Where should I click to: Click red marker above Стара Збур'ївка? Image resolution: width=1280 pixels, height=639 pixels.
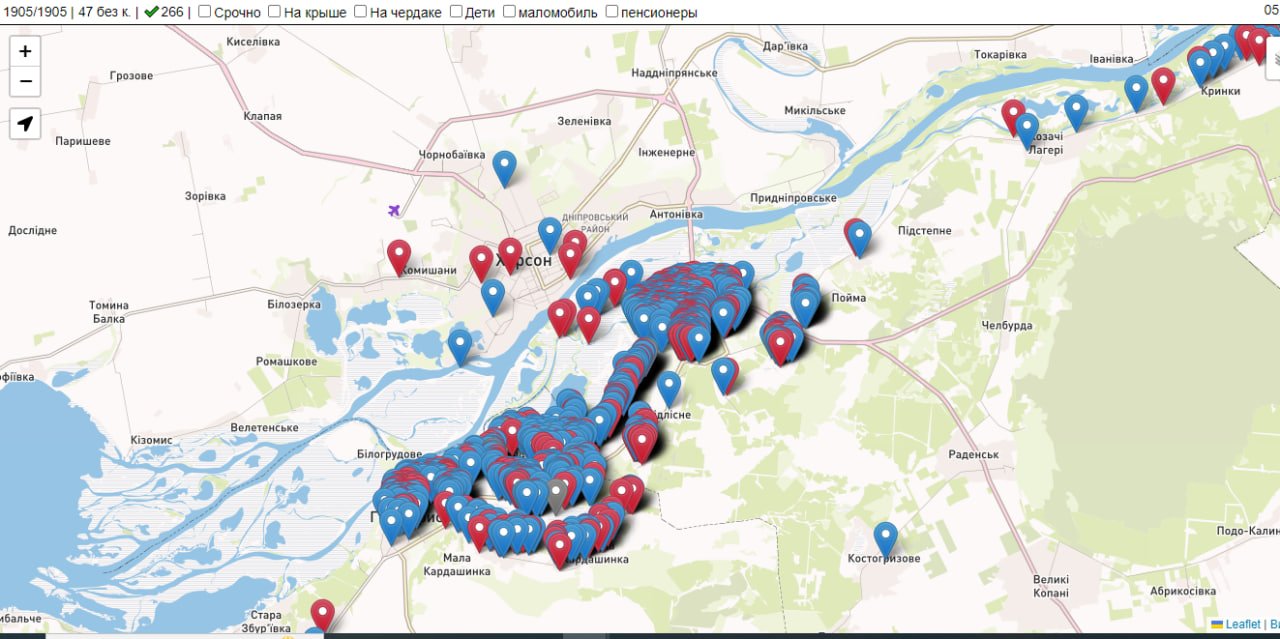[322, 614]
